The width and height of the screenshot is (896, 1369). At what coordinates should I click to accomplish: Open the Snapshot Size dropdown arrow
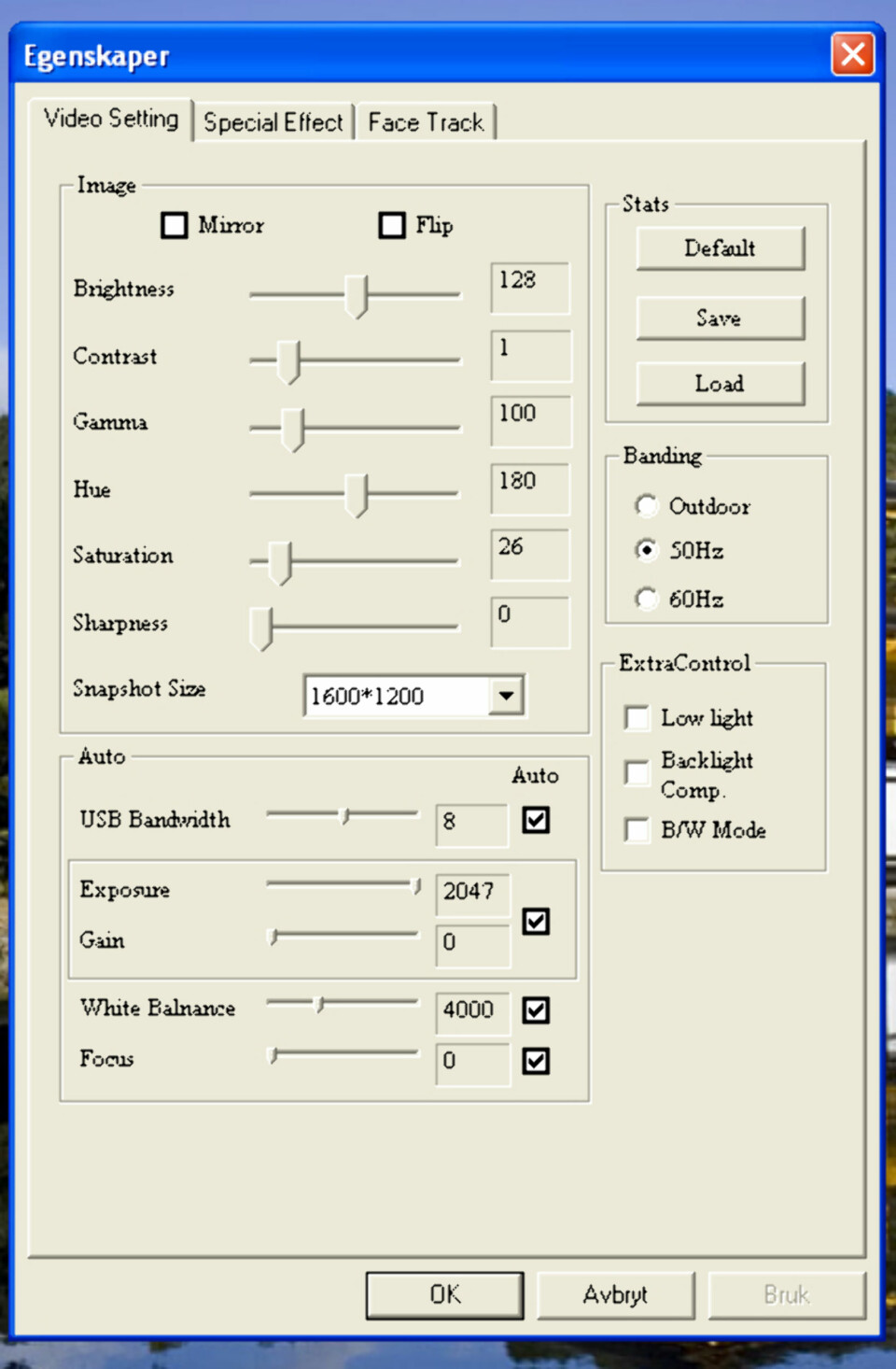pos(506,696)
